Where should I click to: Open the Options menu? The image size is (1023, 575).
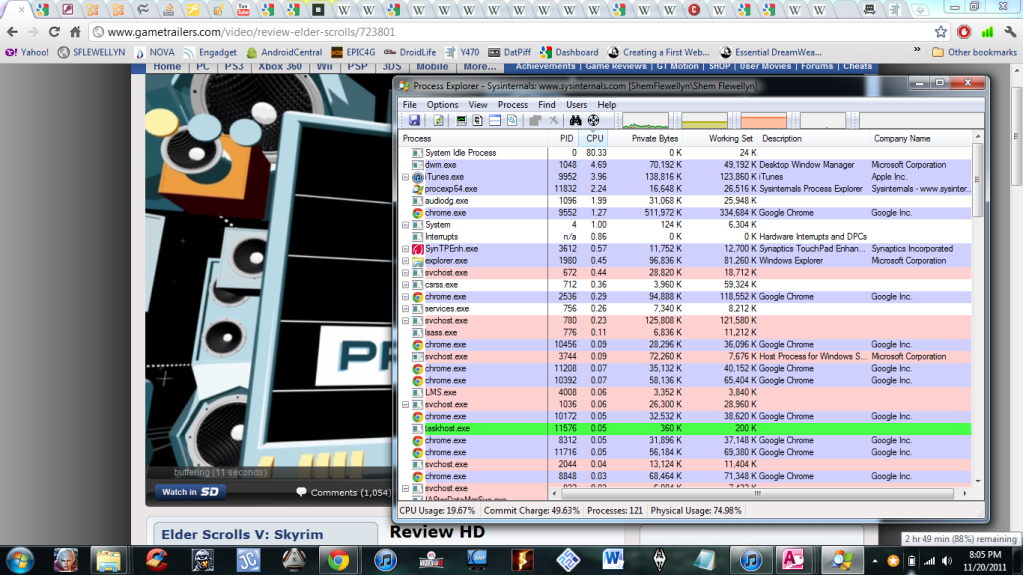coord(442,104)
